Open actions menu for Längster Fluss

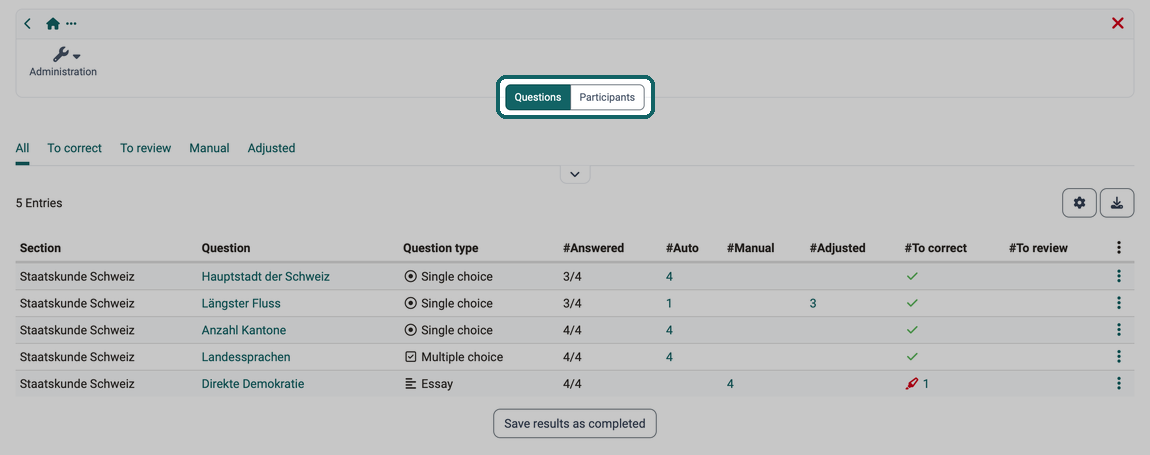tap(1118, 303)
